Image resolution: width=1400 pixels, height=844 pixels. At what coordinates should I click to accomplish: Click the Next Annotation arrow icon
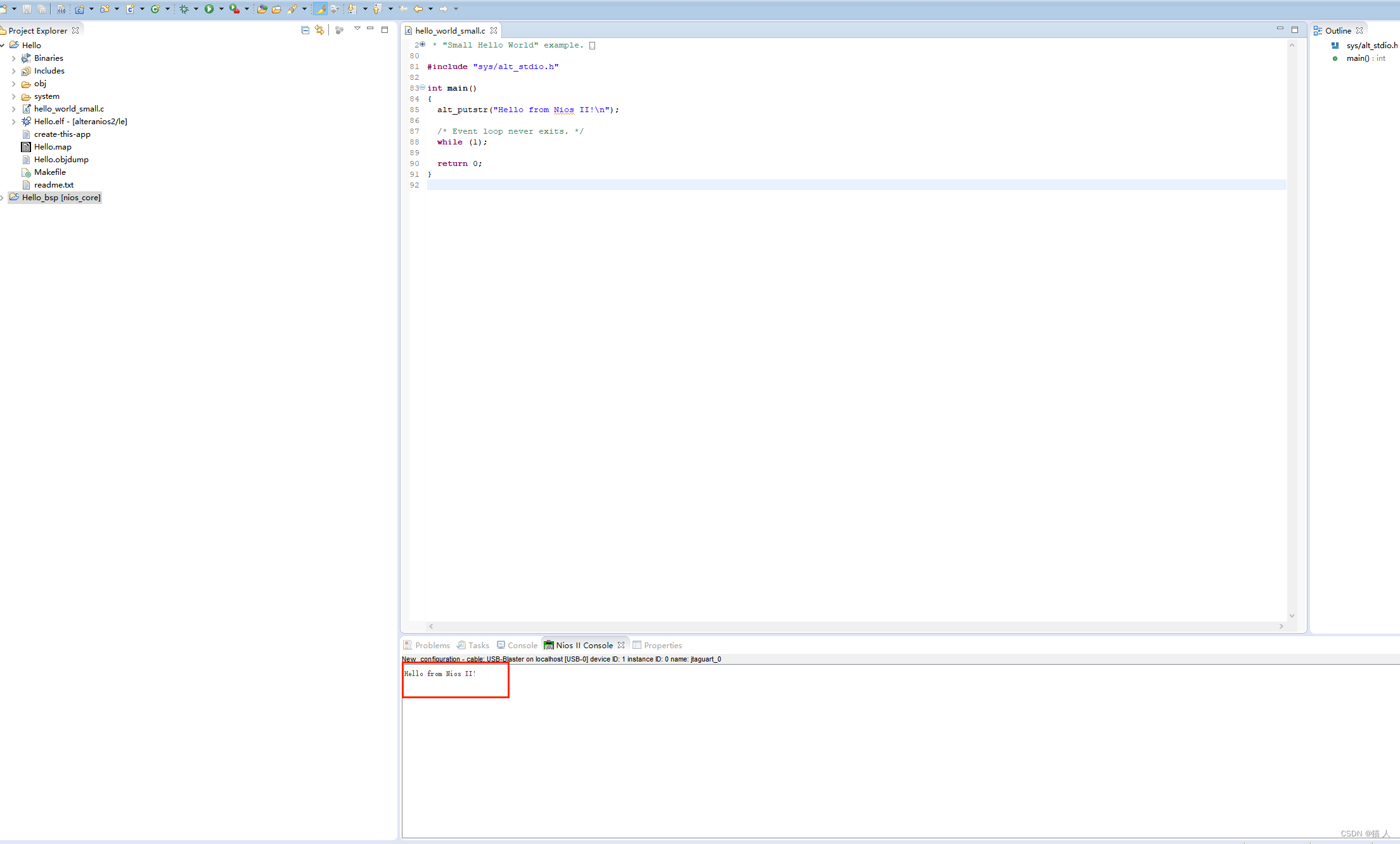coord(352,9)
